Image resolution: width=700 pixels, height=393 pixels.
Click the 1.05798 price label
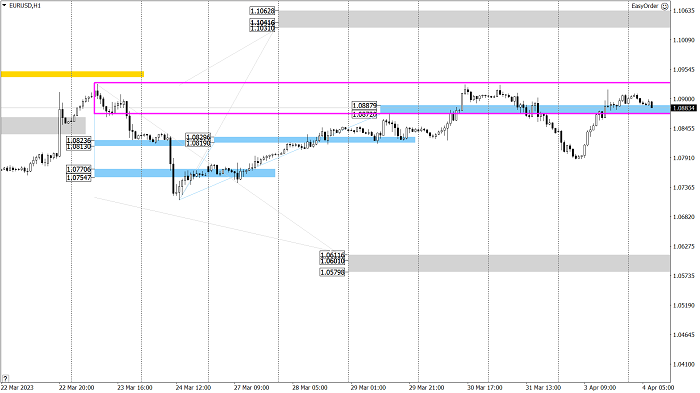coord(333,272)
